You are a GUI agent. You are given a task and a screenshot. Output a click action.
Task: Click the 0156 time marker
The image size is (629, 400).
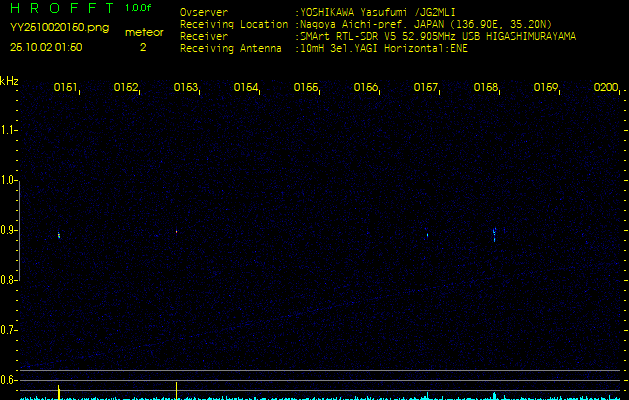365,87
